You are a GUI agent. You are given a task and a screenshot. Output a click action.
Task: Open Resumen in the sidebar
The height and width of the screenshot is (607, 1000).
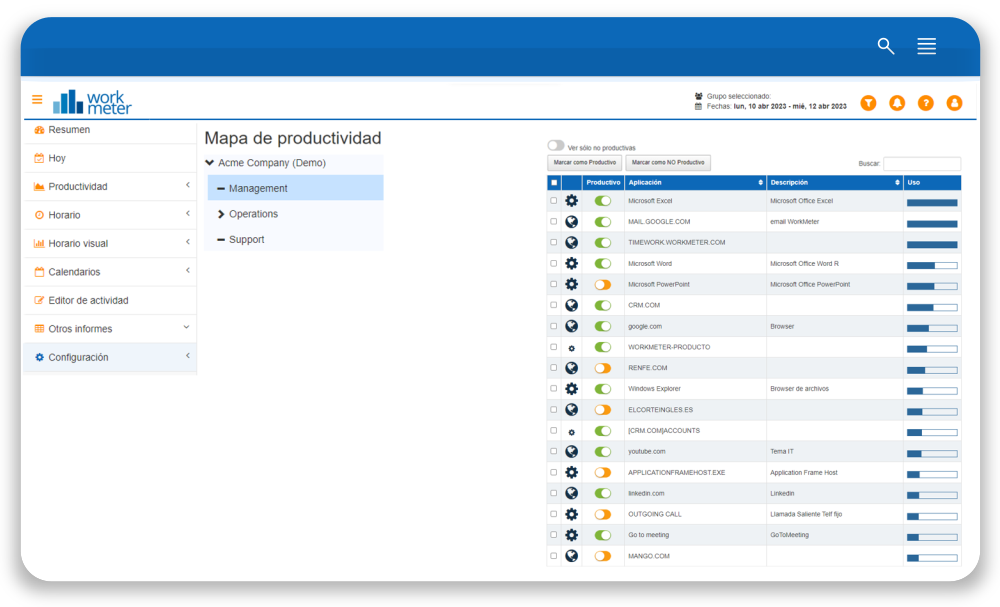[69, 130]
